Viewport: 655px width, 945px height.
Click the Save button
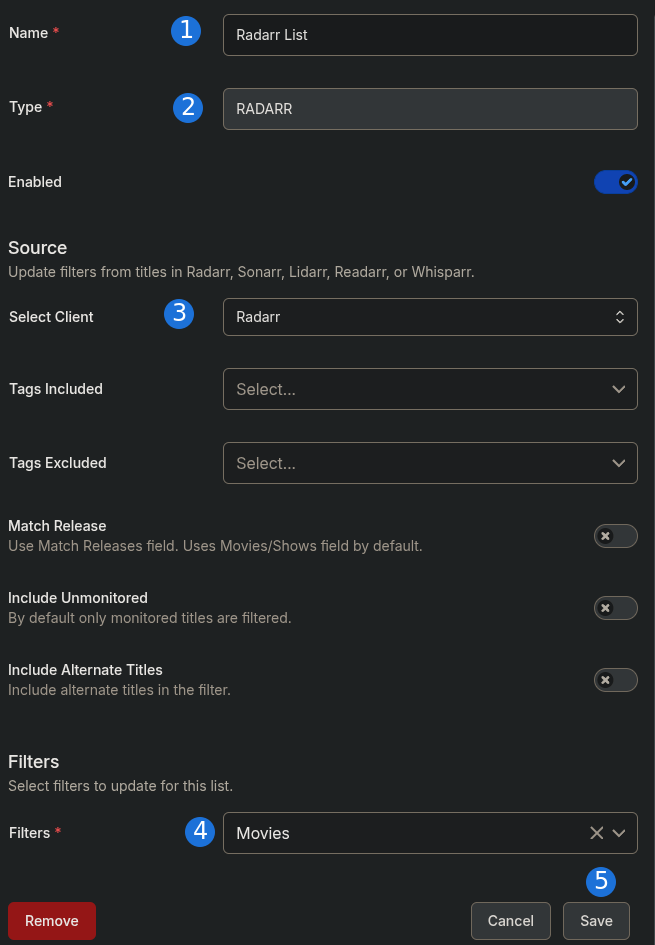(596, 921)
